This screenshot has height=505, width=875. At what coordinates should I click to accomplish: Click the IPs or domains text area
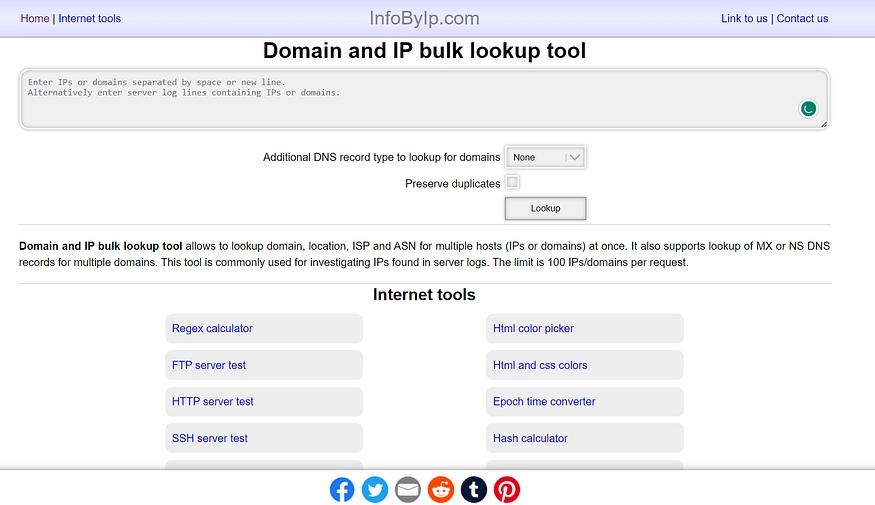tap(400, 100)
